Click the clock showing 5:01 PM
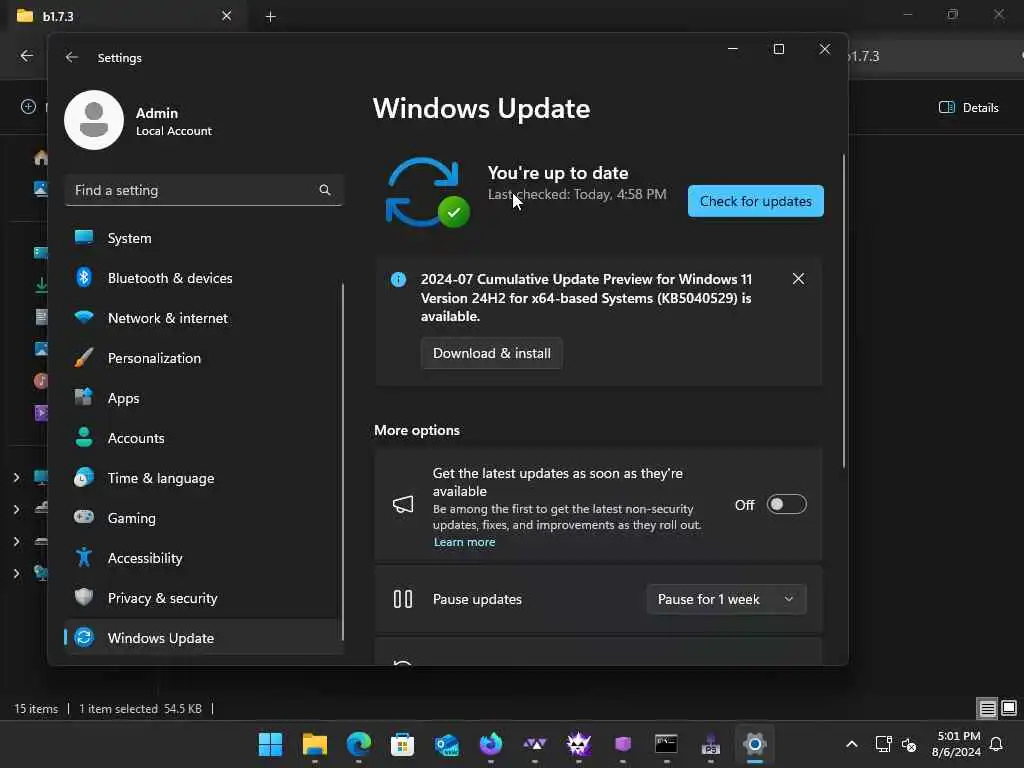This screenshot has height=768, width=1024. (x=957, y=744)
